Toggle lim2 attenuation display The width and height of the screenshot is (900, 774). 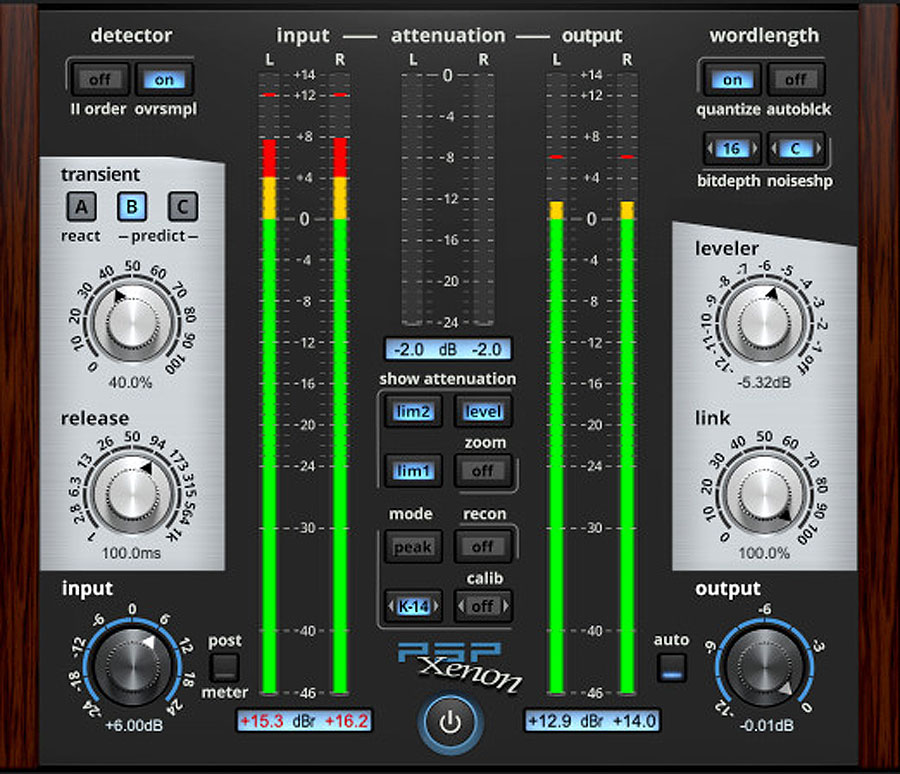click(412, 411)
